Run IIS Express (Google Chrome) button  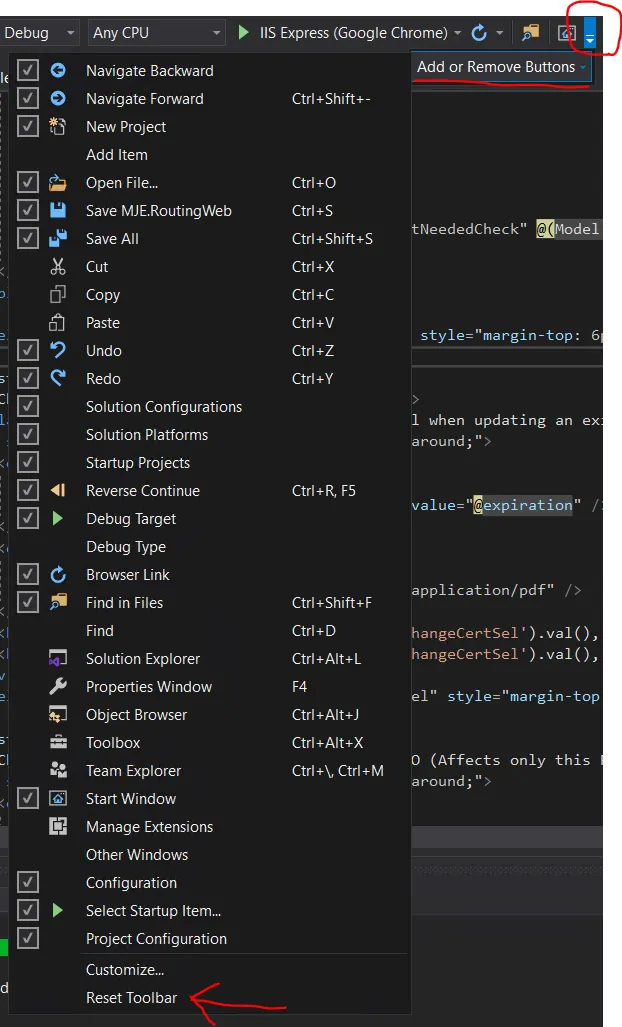(x=348, y=33)
